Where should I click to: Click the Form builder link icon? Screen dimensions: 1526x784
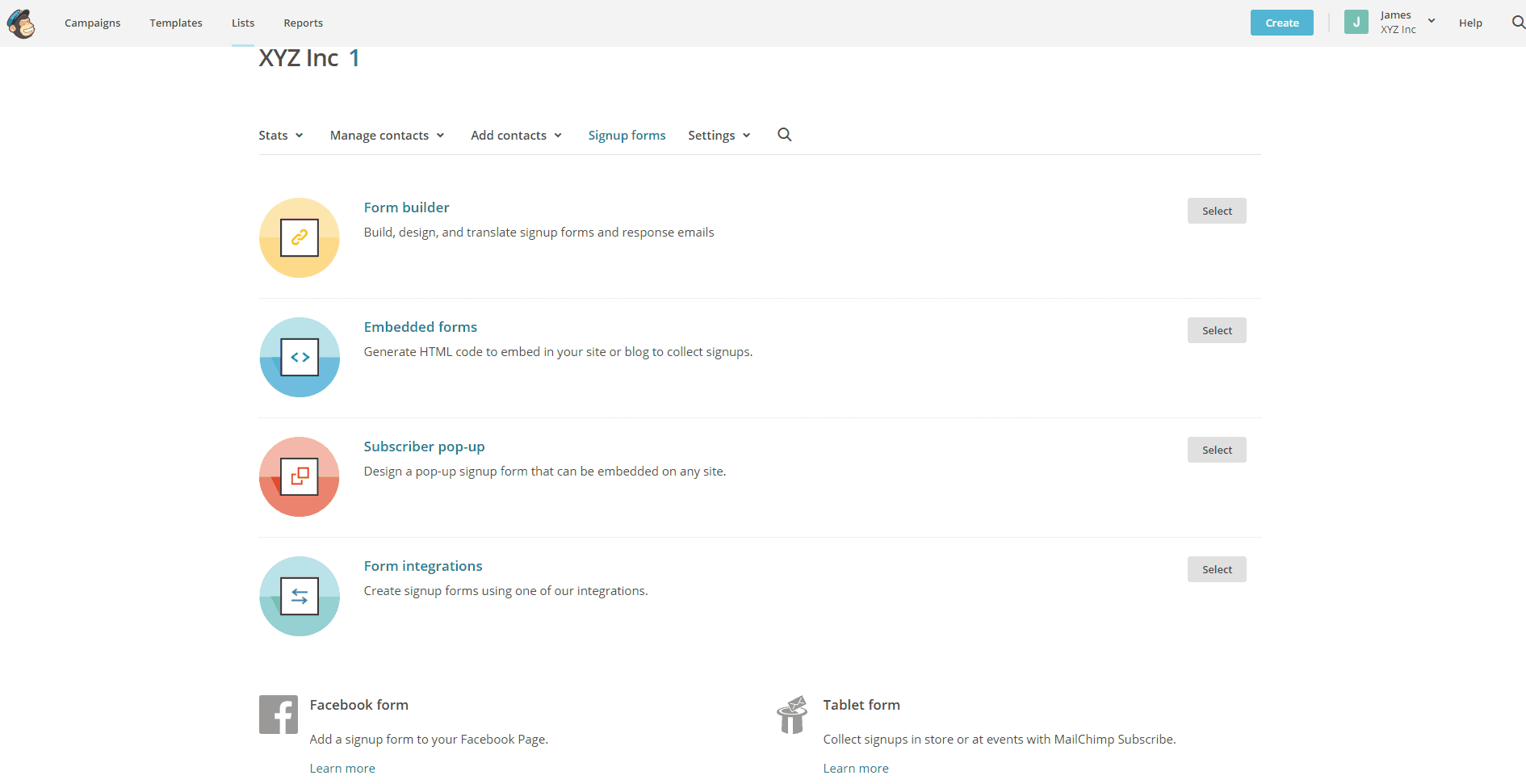point(300,237)
